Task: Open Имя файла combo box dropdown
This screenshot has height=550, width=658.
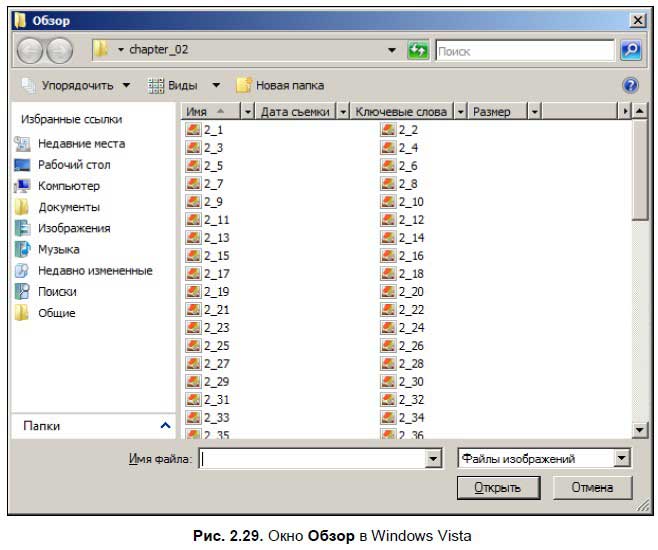Action: [433, 458]
